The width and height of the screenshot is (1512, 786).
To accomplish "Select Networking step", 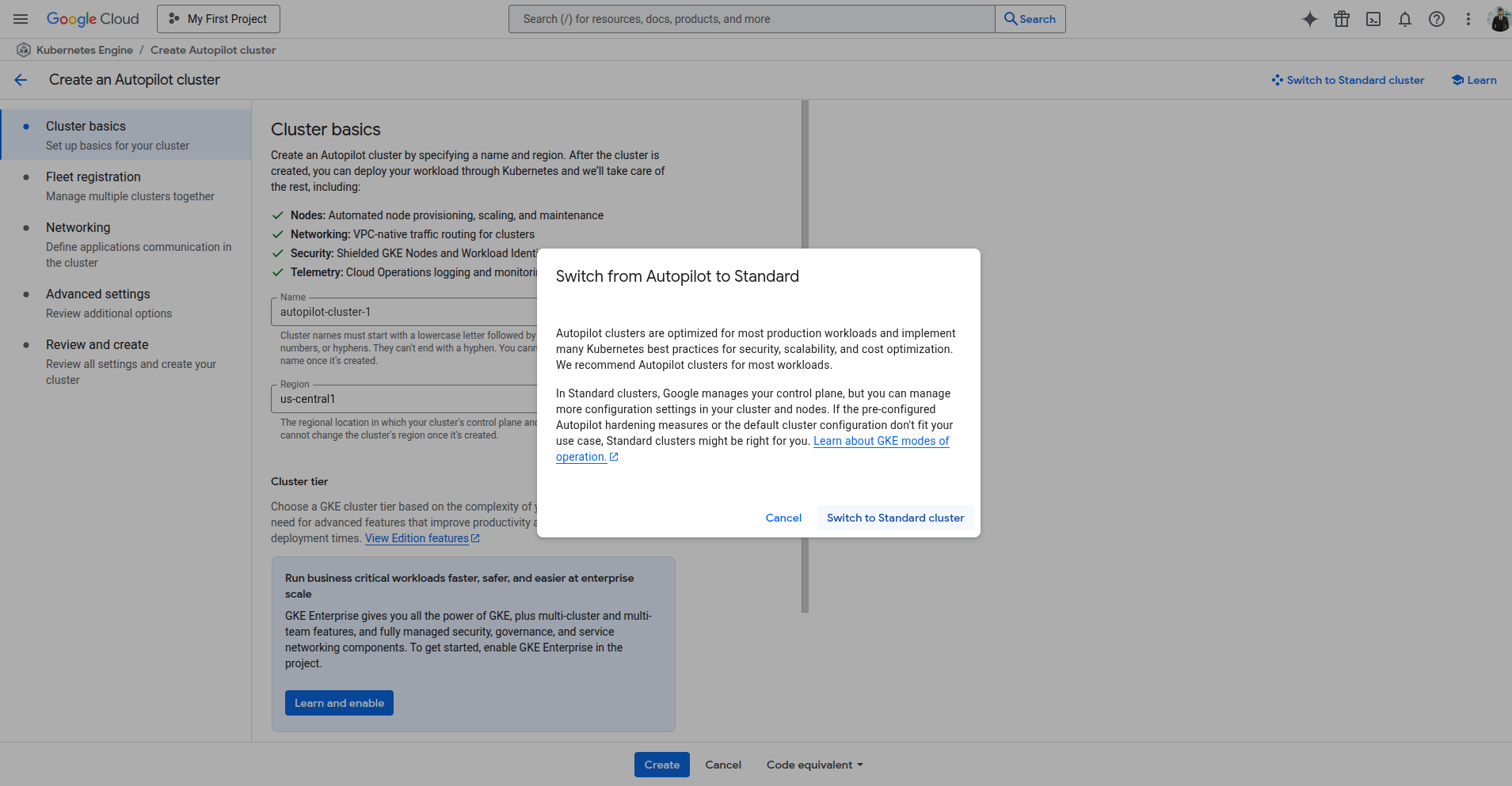I will (x=126, y=244).
